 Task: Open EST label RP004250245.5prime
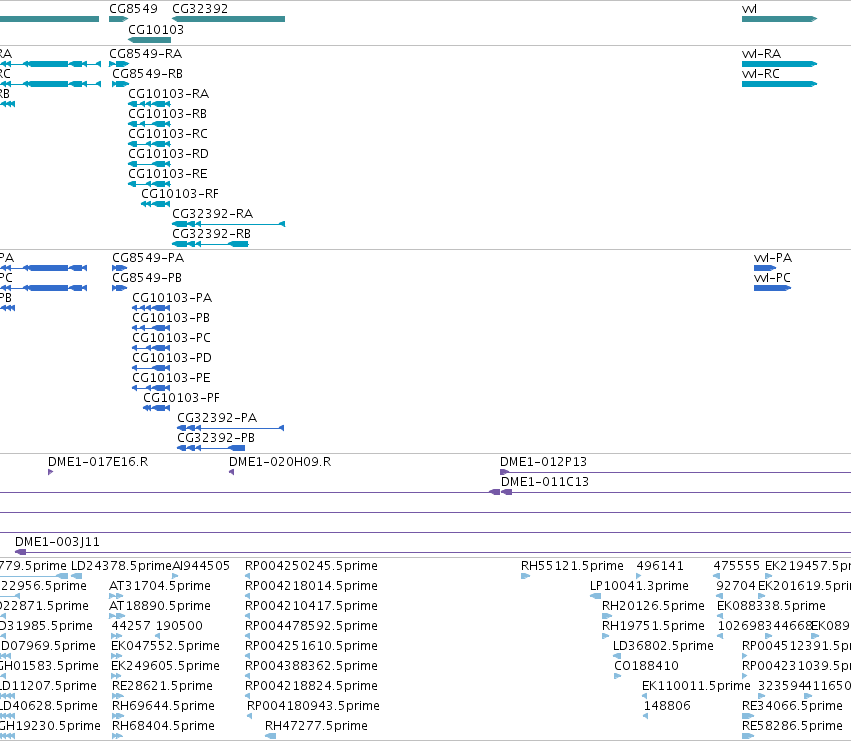(312, 566)
